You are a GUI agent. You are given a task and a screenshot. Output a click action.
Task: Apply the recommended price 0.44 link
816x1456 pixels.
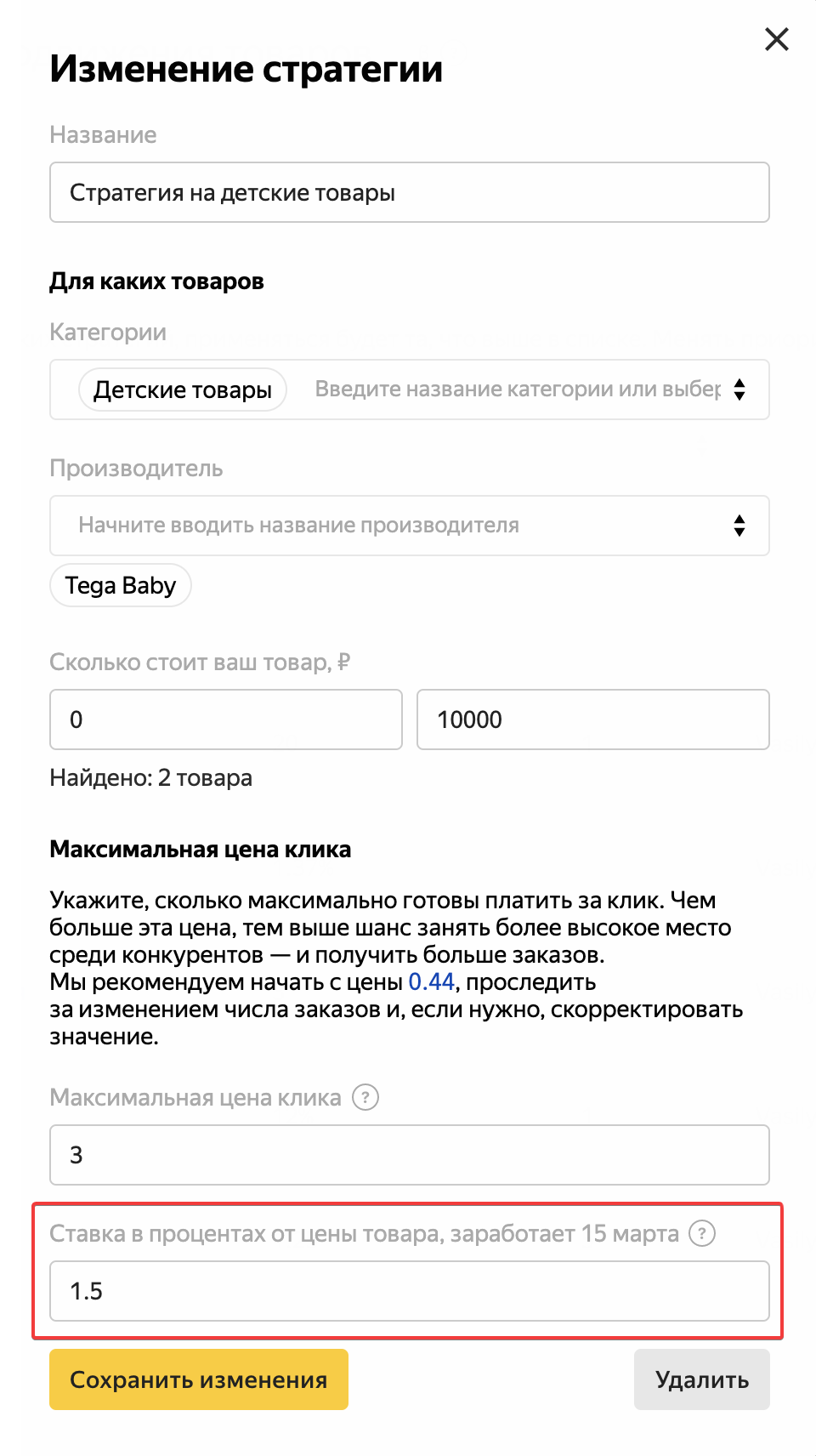[x=431, y=982]
